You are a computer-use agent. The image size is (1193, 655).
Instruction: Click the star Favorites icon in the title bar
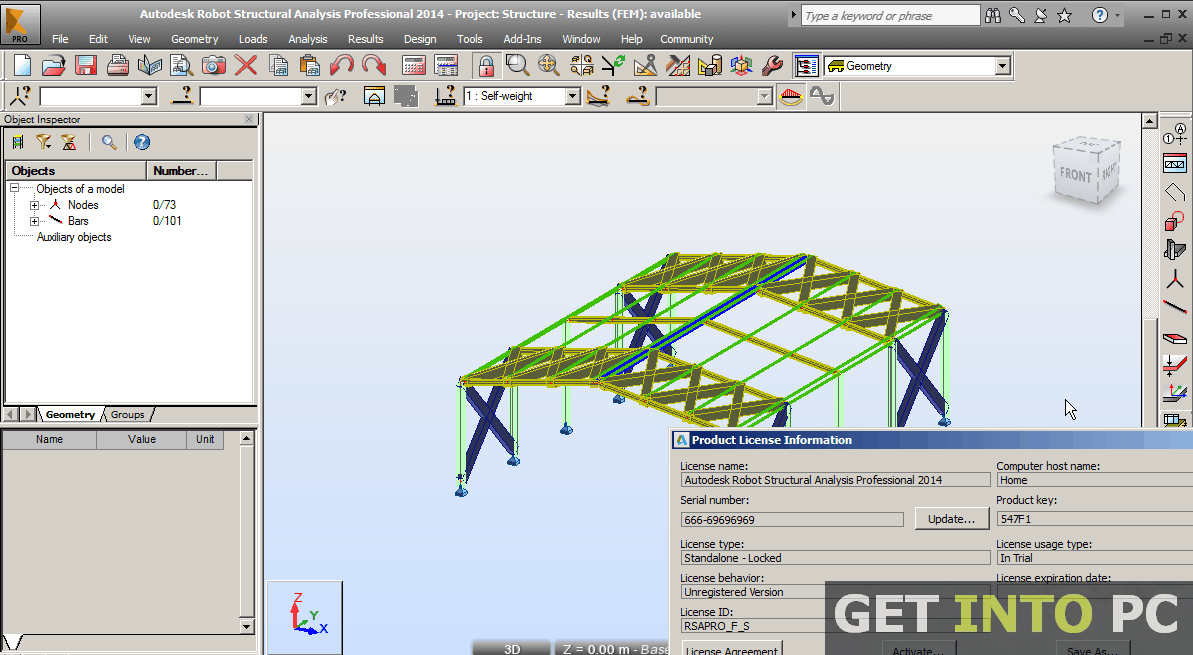[1064, 15]
